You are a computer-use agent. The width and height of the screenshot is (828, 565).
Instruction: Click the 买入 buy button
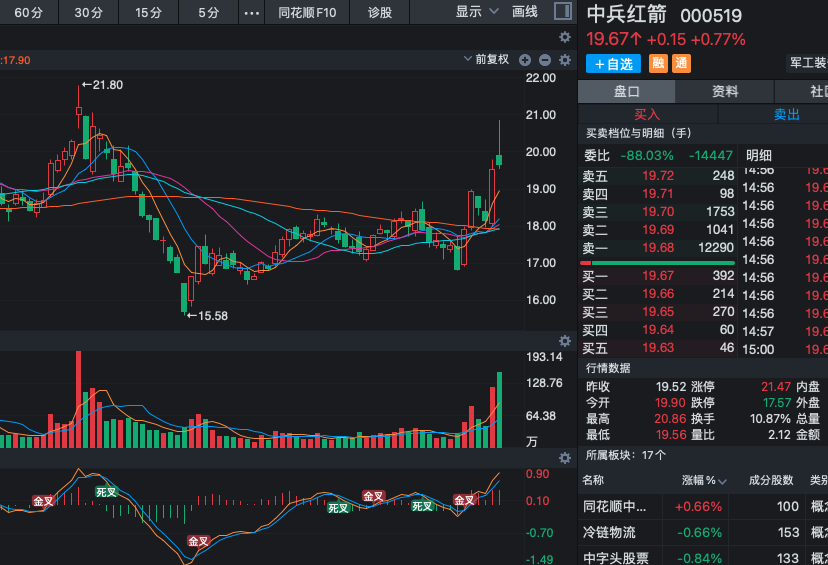point(647,114)
